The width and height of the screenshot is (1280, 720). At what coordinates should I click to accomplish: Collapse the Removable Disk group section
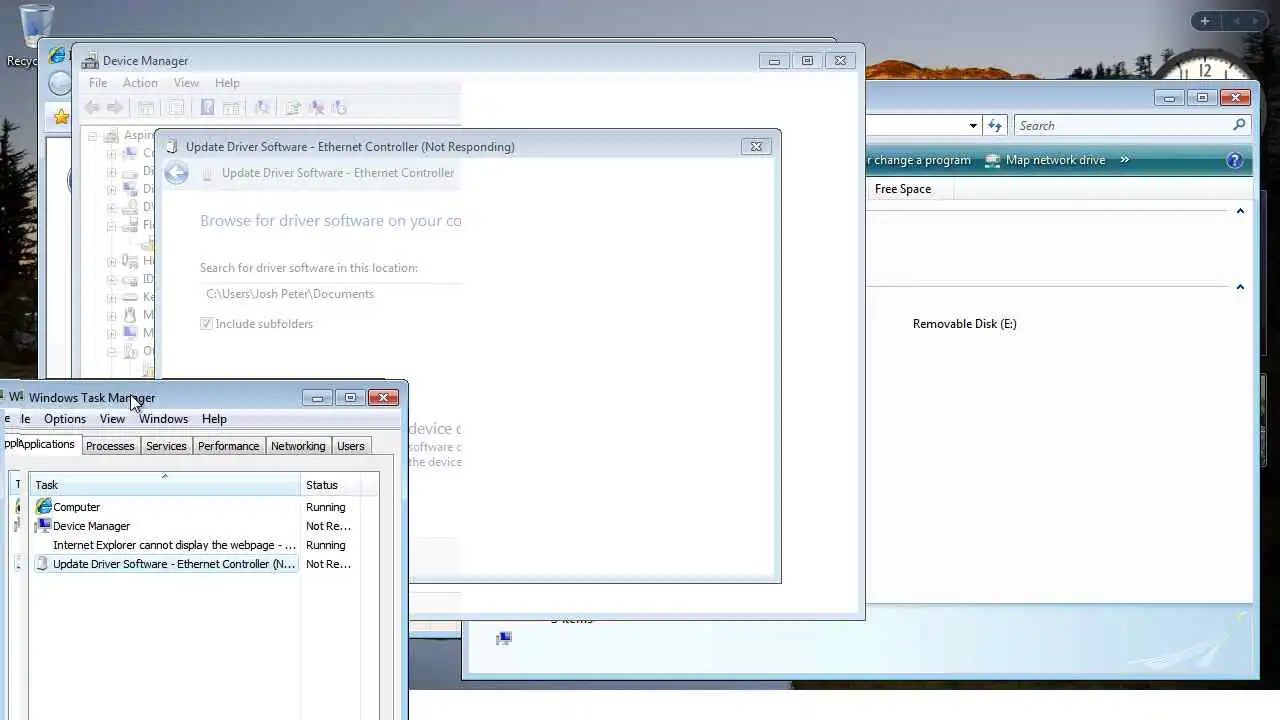pyautogui.click(x=1240, y=287)
